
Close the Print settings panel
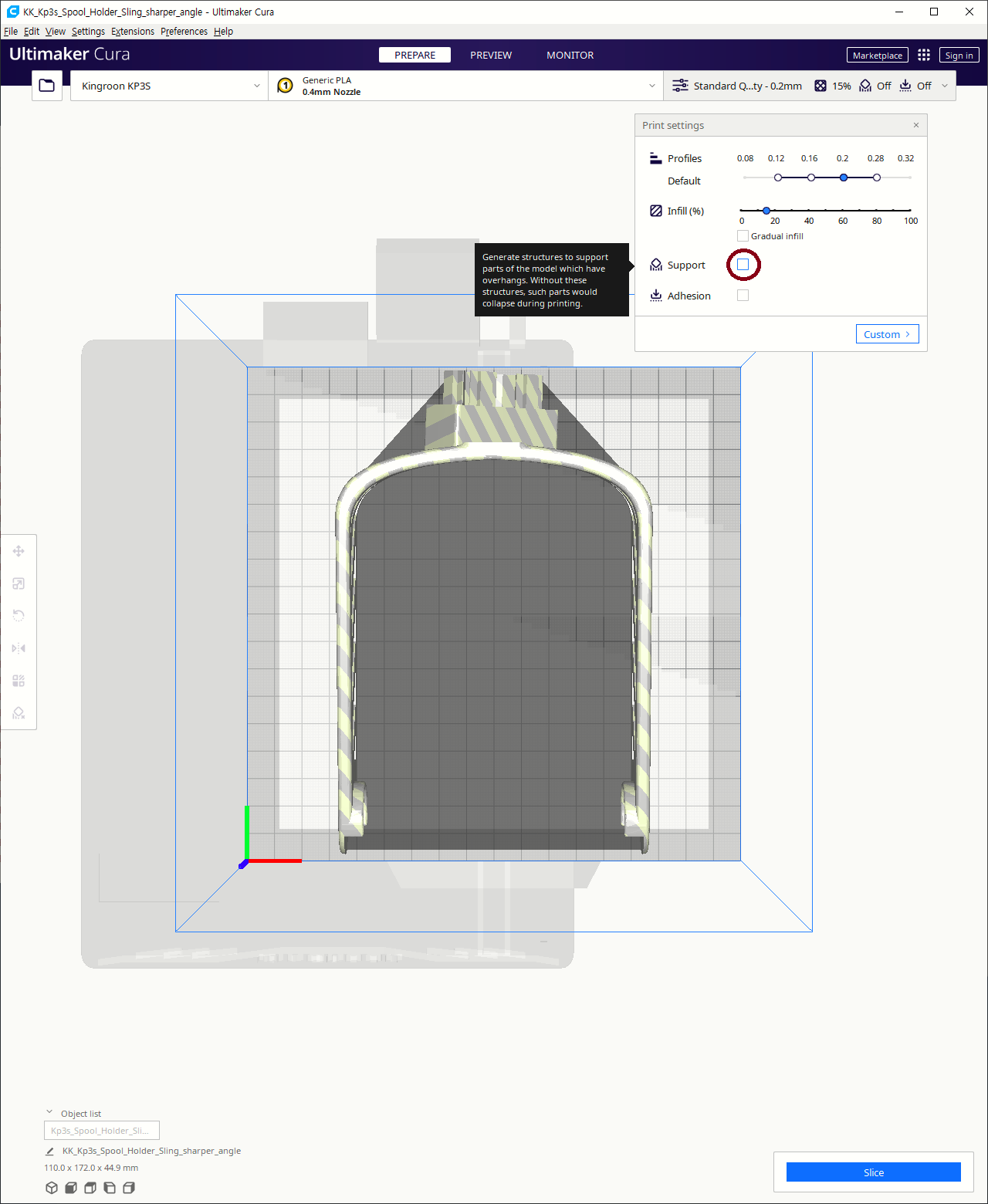click(x=916, y=125)
